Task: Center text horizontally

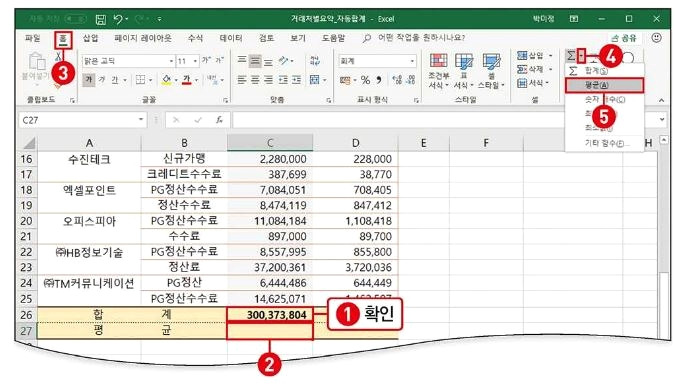Action: [255, 80]
